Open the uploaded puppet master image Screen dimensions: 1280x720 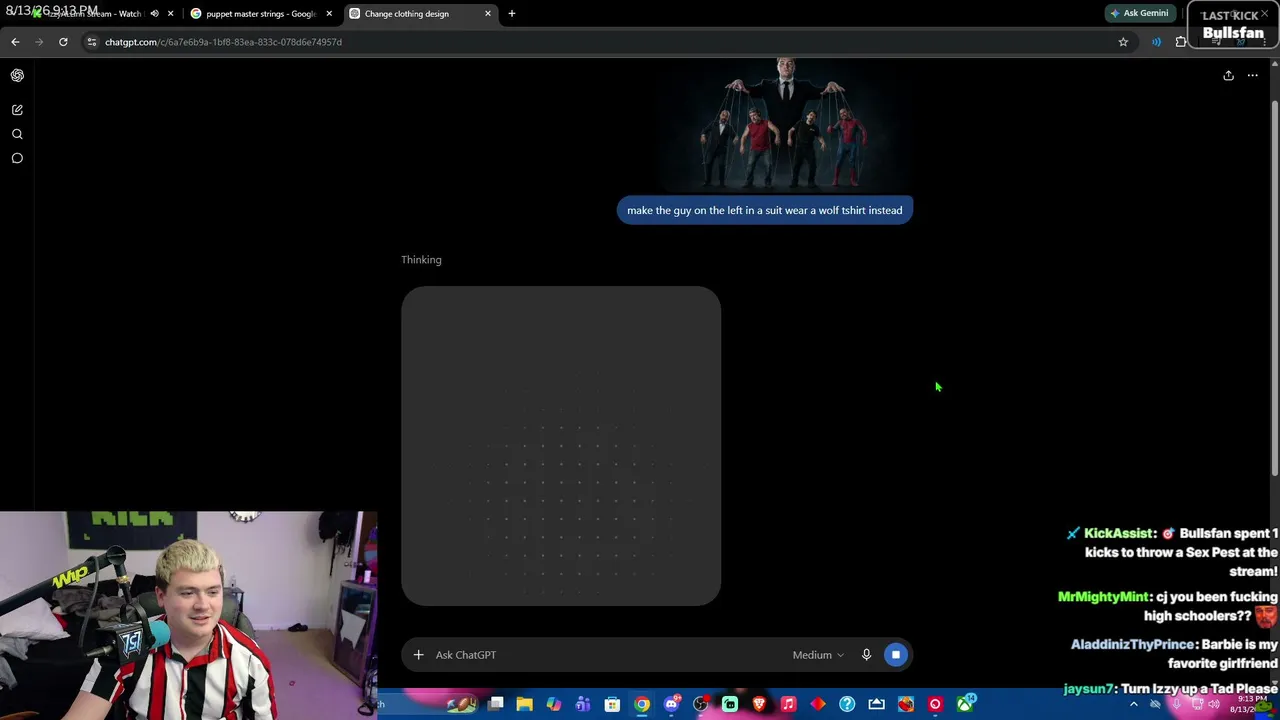coord(785,124)
